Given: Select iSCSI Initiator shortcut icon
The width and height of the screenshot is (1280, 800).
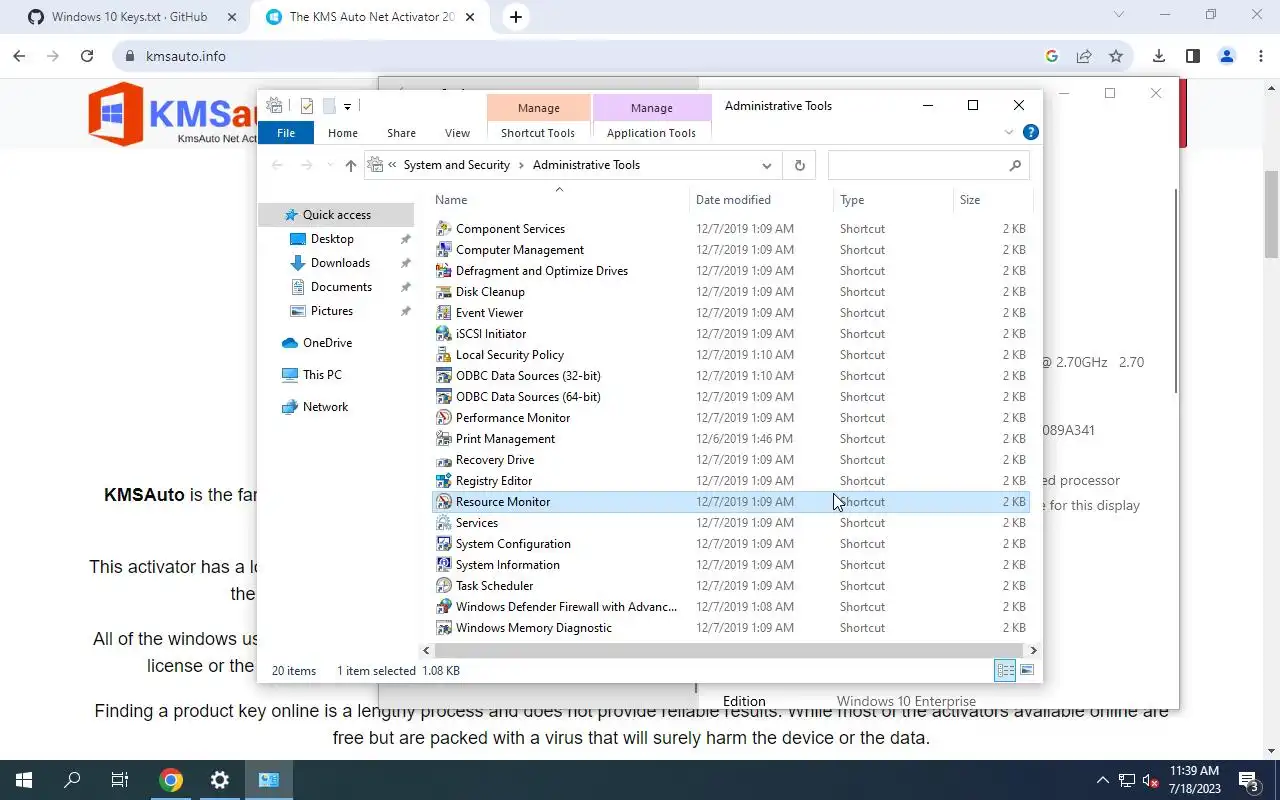Looking at the screenshot, I should pos(444,334).
